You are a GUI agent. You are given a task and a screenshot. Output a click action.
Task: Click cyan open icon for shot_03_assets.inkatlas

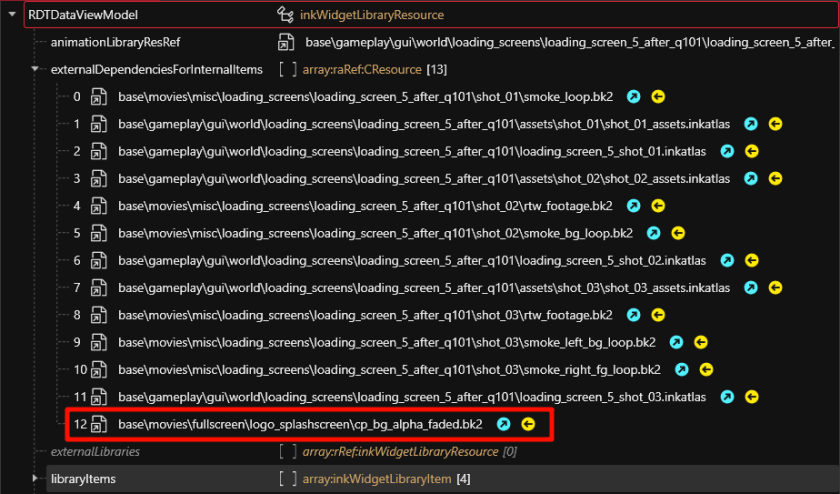tap(751, 288)
